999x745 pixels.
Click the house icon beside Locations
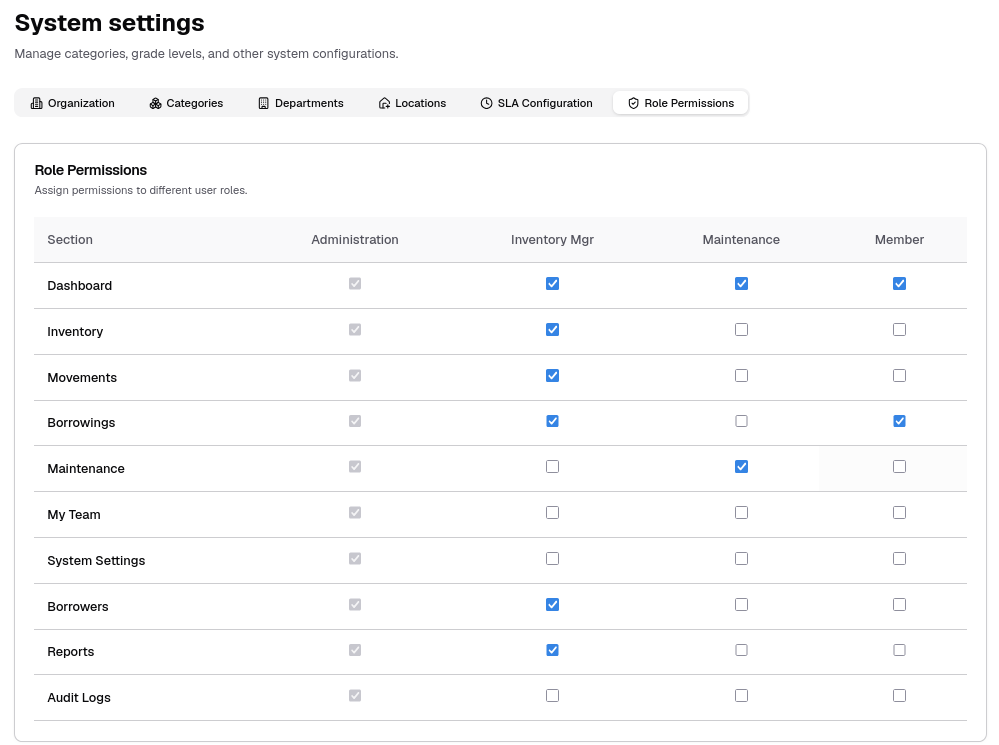click(383, 102)
